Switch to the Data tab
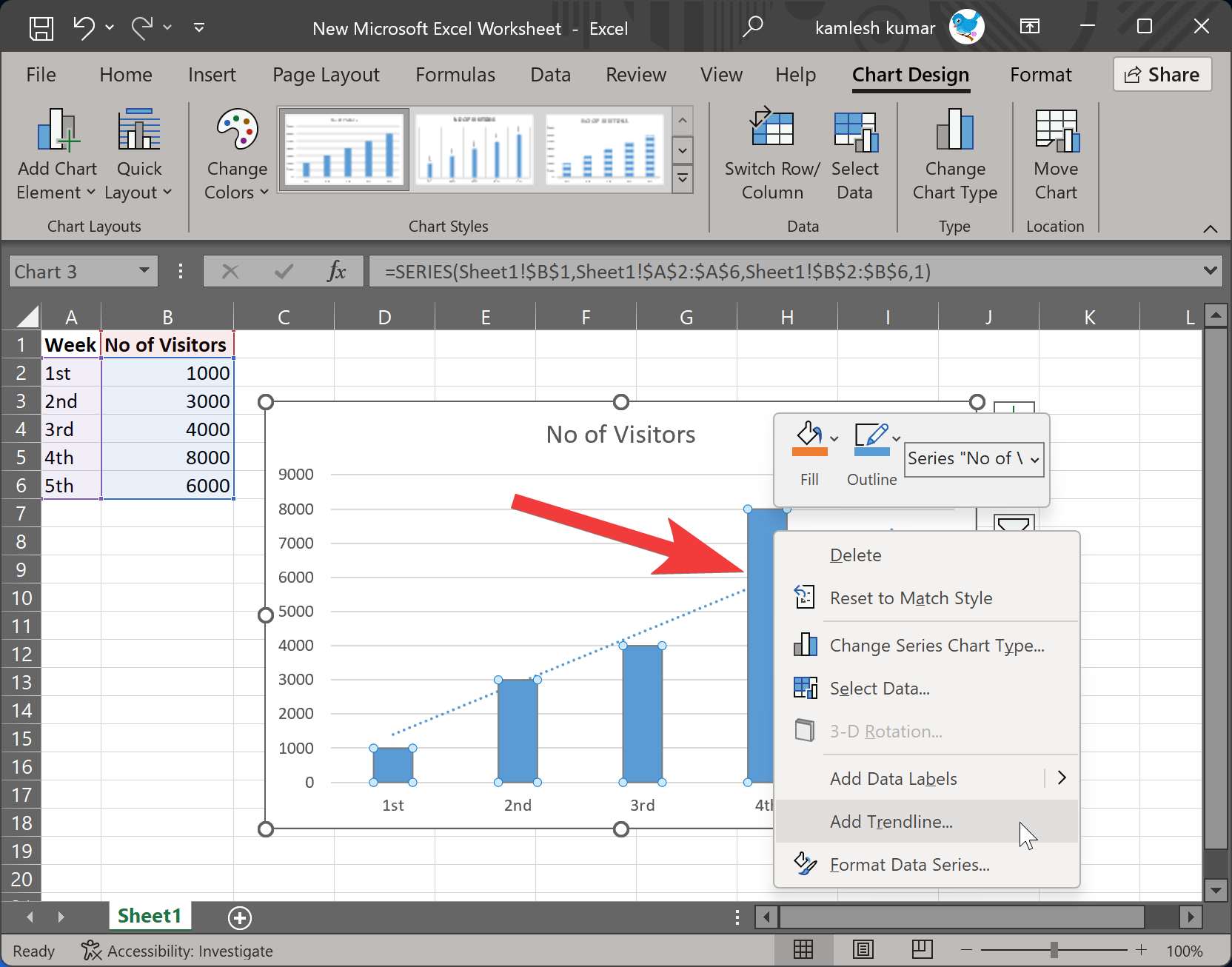 [x=551, y=75]
